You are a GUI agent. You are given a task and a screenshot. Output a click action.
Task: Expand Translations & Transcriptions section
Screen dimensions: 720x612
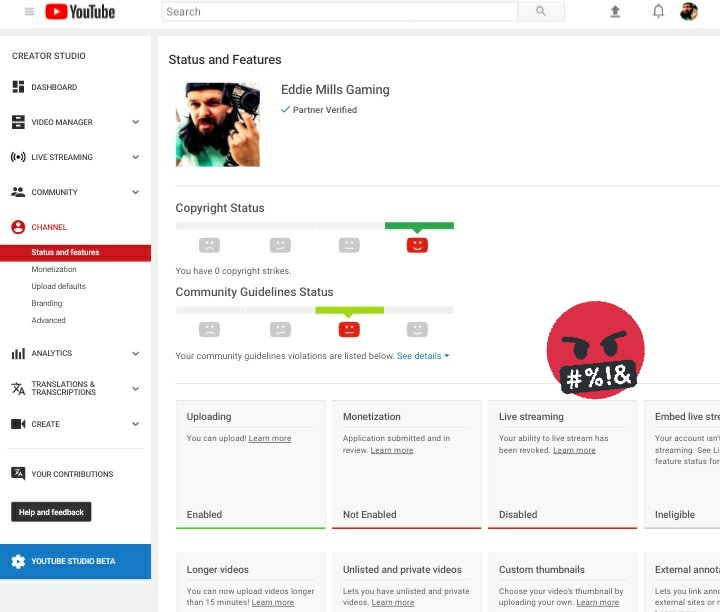[x=135, y=388]
